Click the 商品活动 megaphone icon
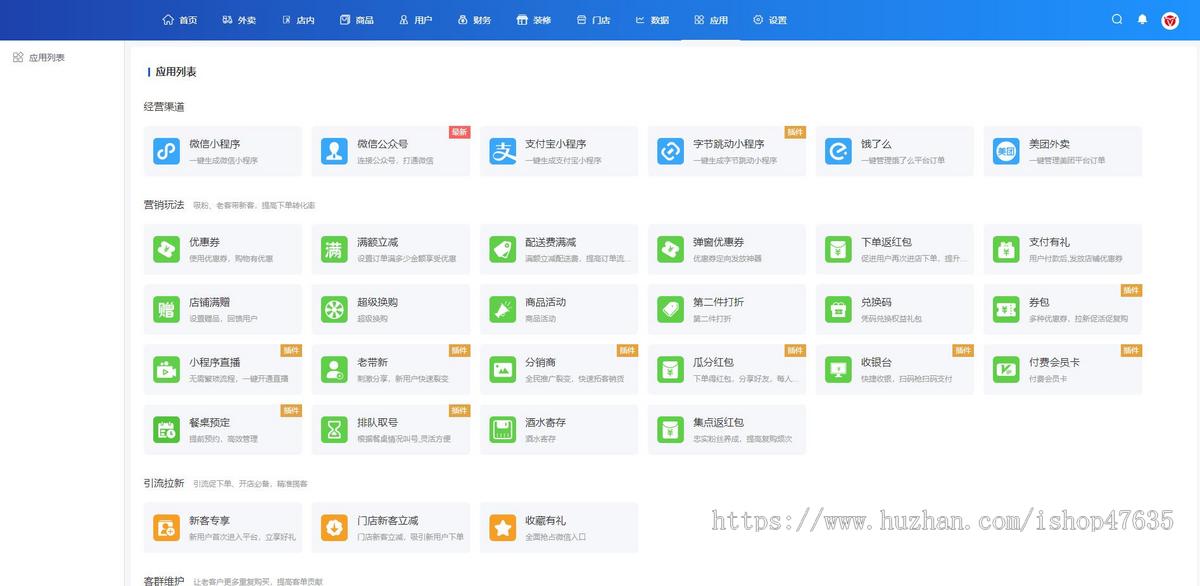1200x586 pixels. (x=502, y=309)
